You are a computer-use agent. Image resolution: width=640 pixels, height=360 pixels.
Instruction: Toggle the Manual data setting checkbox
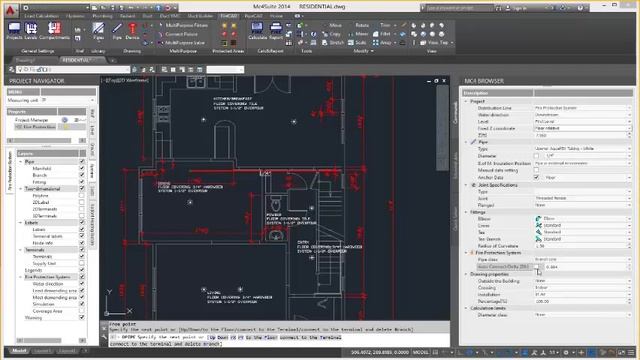coord(536,170)
